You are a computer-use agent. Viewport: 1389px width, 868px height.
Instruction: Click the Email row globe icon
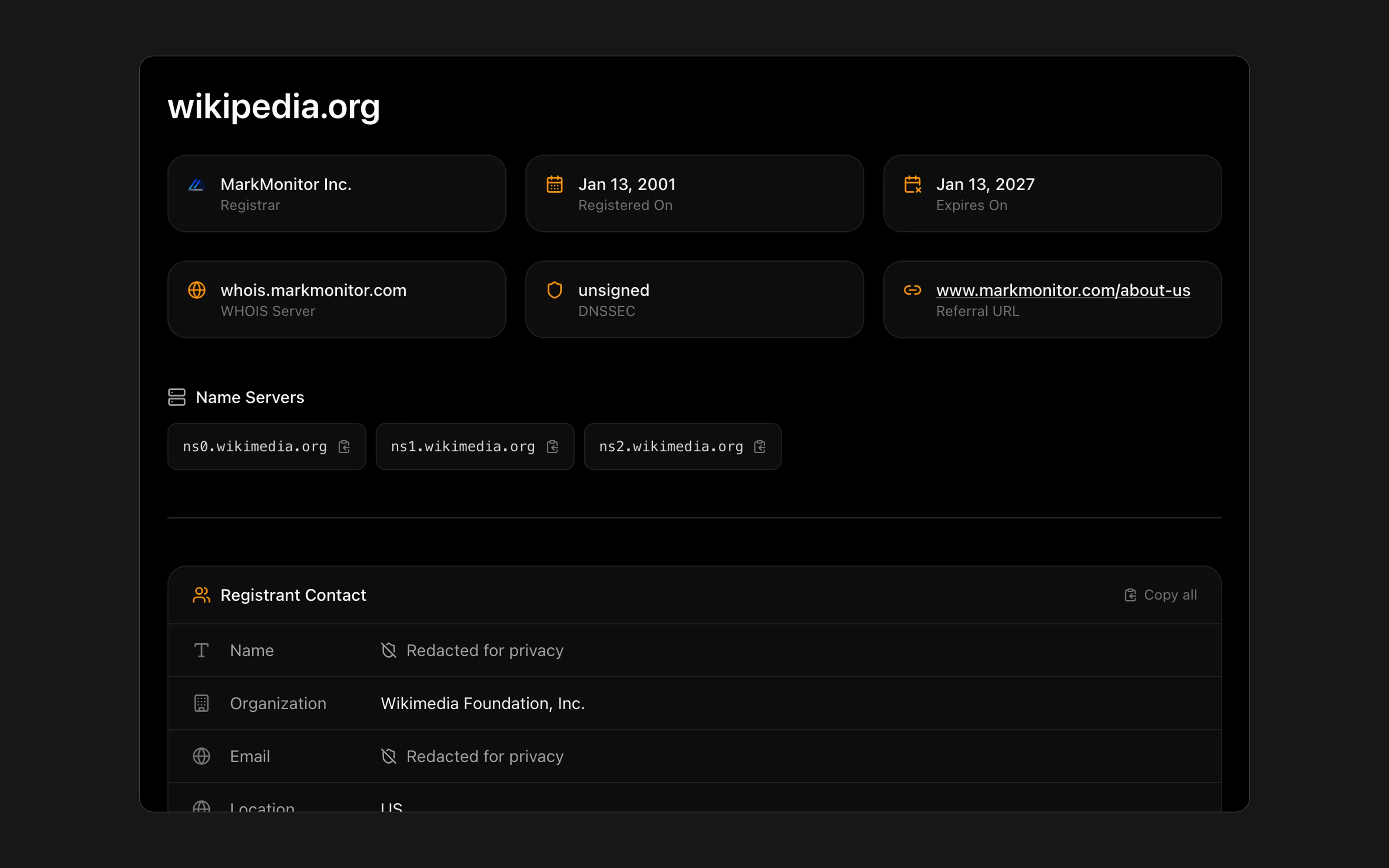coord(201,756)
